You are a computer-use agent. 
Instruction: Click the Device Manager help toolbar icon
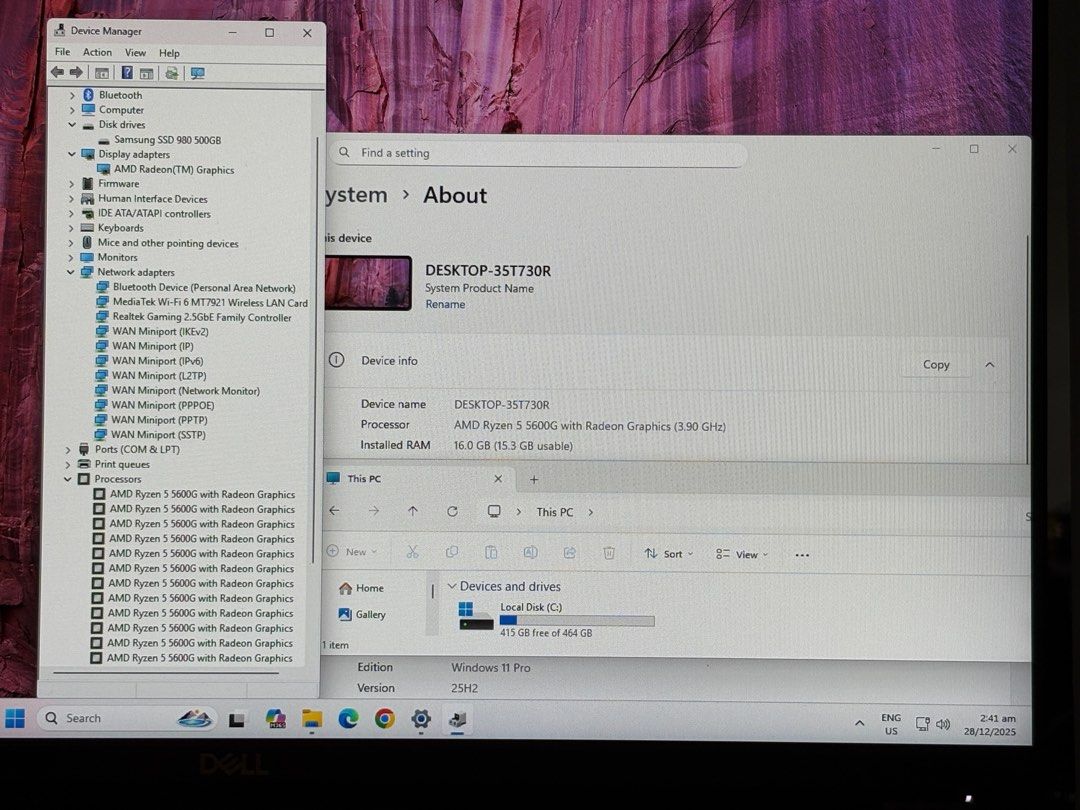click(x=127, y=73)
